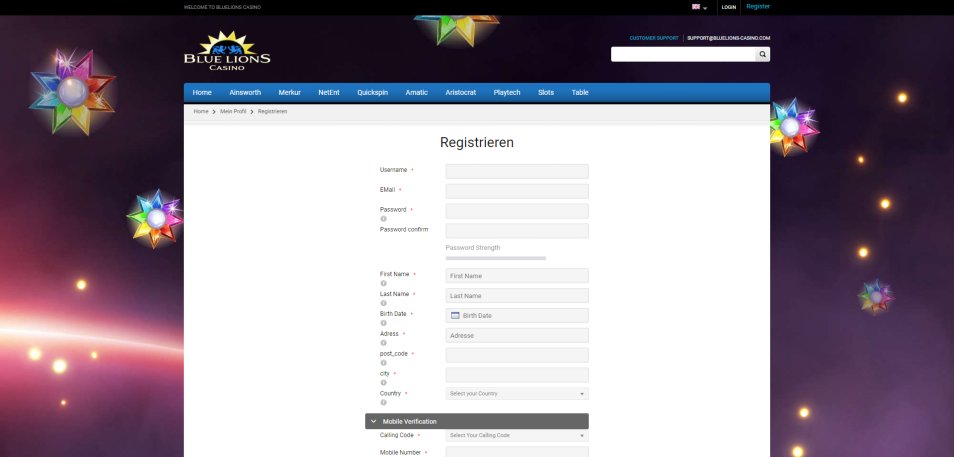Open the Home navigation tab
This screenshot has height=457, width=954.
pyautogui.click(x=202, y=92)
